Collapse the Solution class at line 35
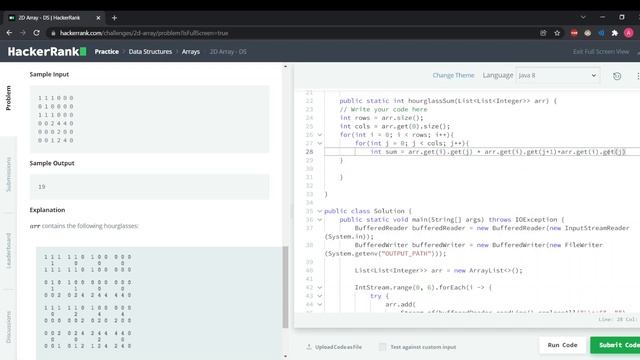The image size is (640, 360). point(320,211)
